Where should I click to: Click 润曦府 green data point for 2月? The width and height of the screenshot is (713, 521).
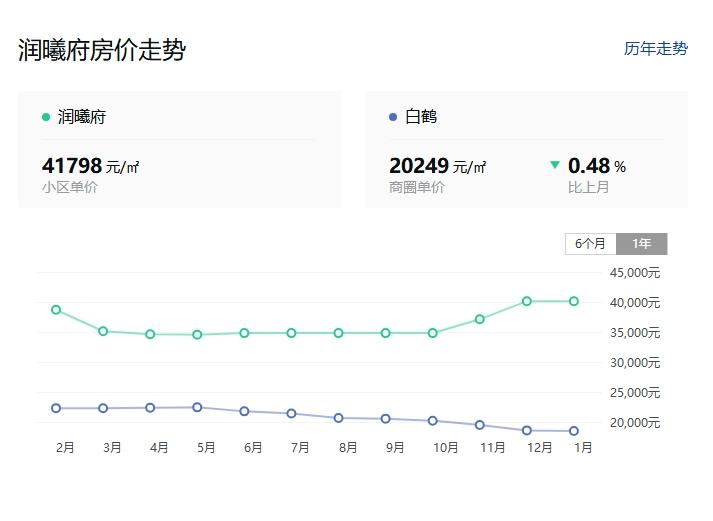click(56, 310)
